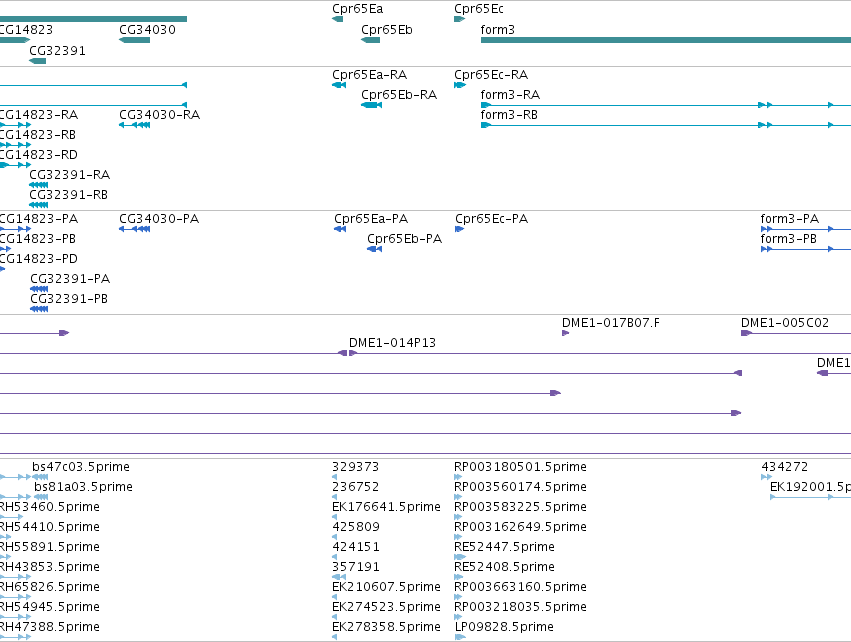
Task: Click the form3 gene label
Action: 498,30
